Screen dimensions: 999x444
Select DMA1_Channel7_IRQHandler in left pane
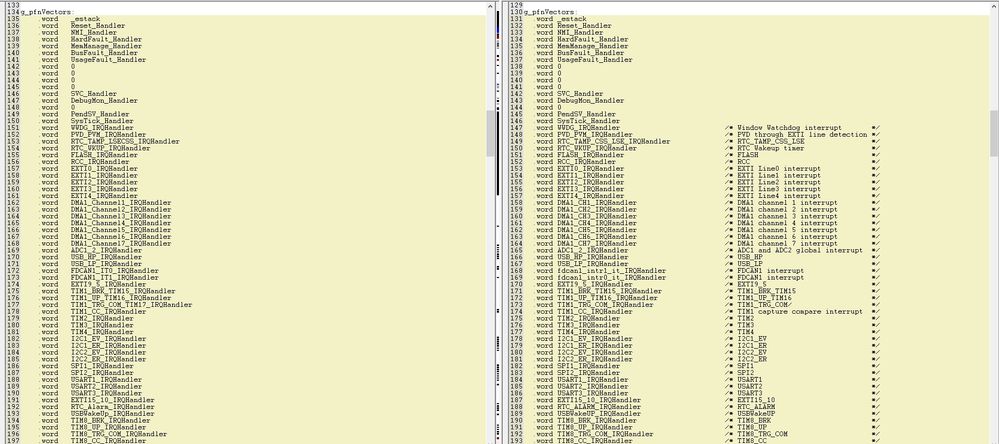pyautogui.click(x=121, y=243)
